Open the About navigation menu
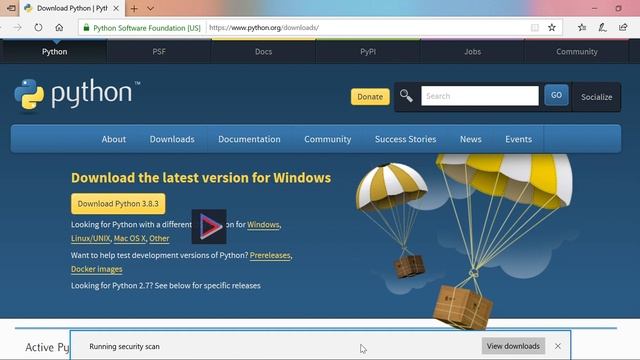 pos(113,139)
